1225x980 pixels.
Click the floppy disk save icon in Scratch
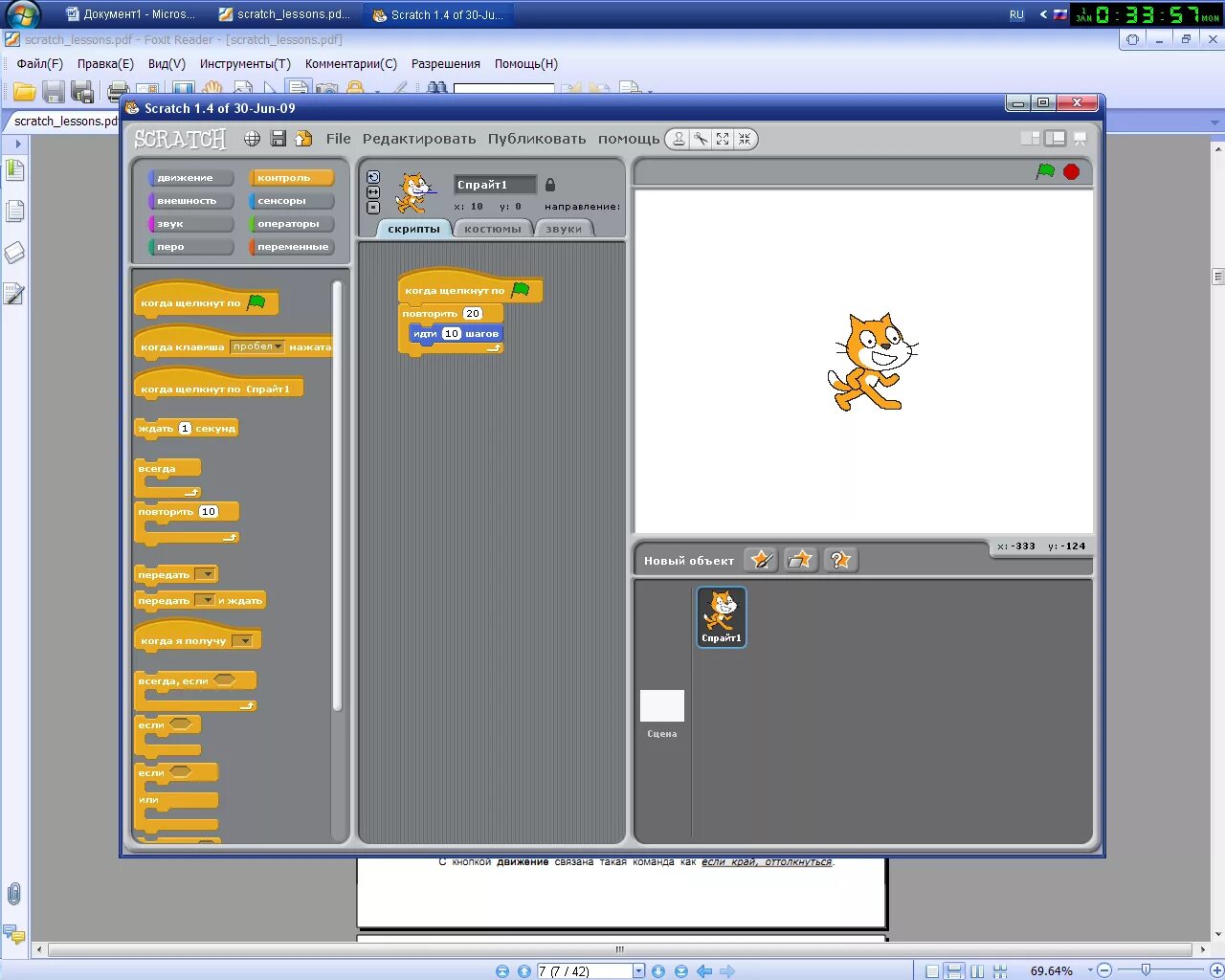coord(278,139)
